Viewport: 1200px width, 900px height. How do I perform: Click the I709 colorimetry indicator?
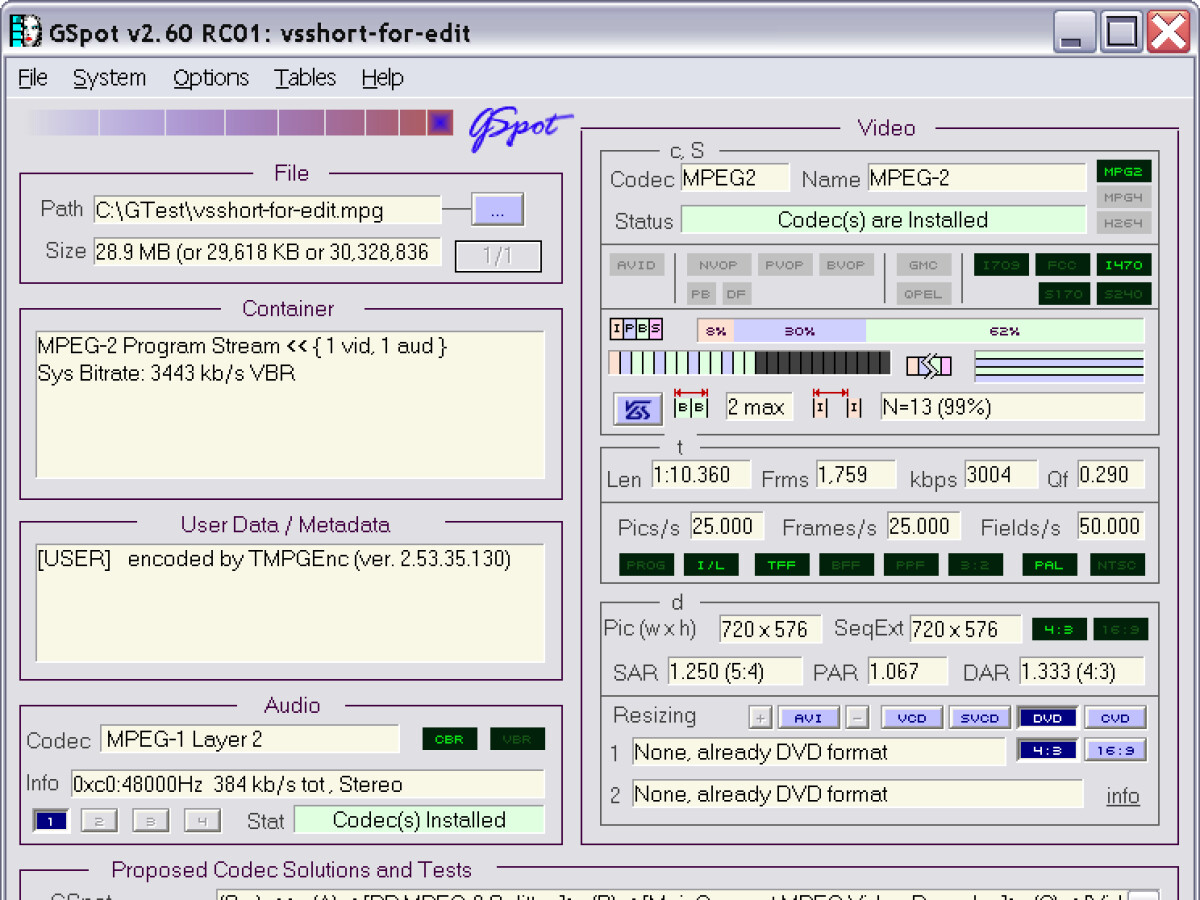(x=1001, y=265)
